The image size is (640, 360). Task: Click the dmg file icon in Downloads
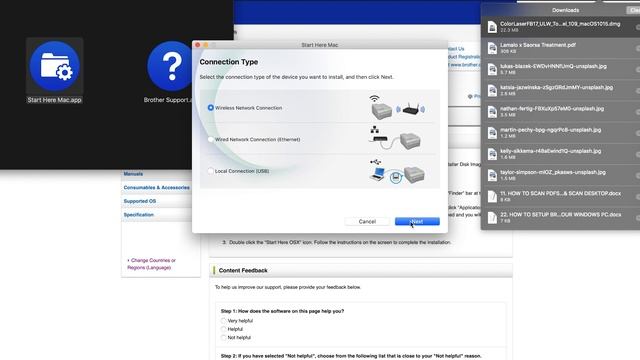(x=492, y=27)
